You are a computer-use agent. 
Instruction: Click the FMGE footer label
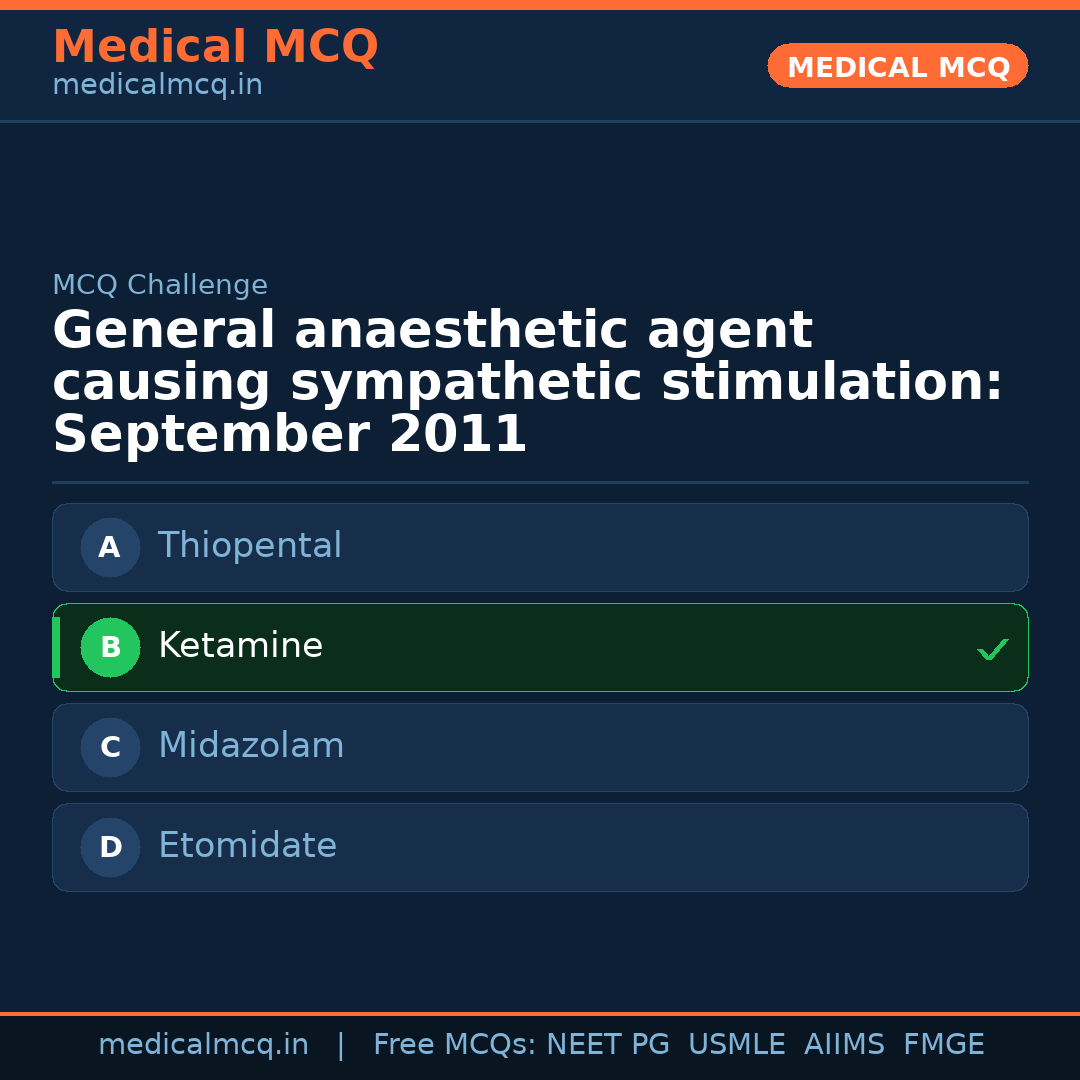point(943,1045)
